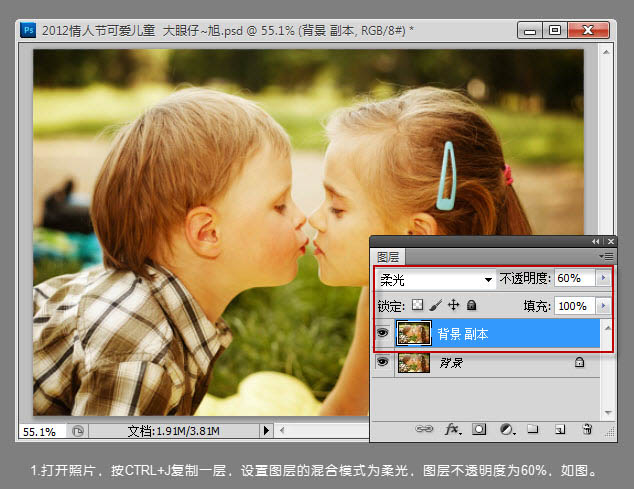Delete layer with the trash icon
This screenshot has height=489, width=634.
[587, 429]
